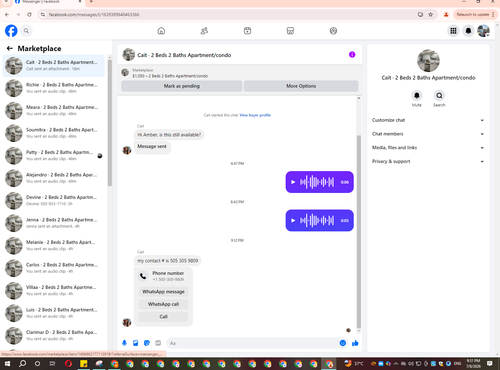The width and height of the screenshot is (500, 370).
Task: Reload the page with browser refresh
Action: [29, 14]
